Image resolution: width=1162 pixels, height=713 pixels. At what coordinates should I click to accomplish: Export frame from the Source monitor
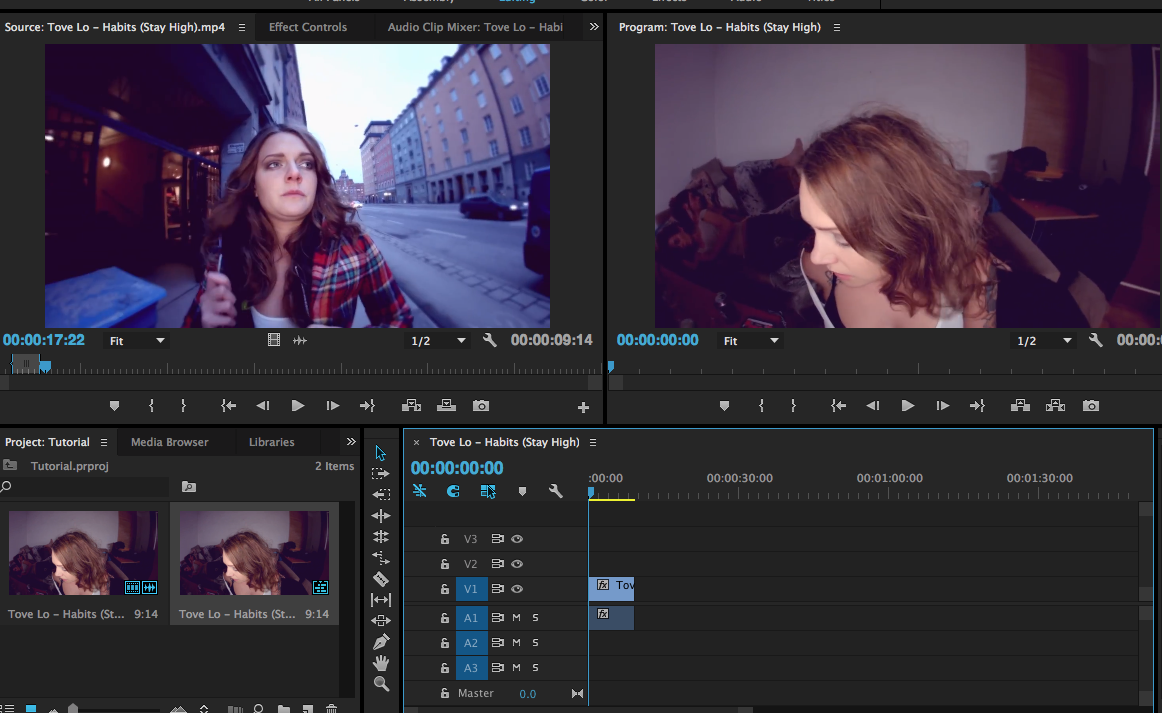(481, 406)
